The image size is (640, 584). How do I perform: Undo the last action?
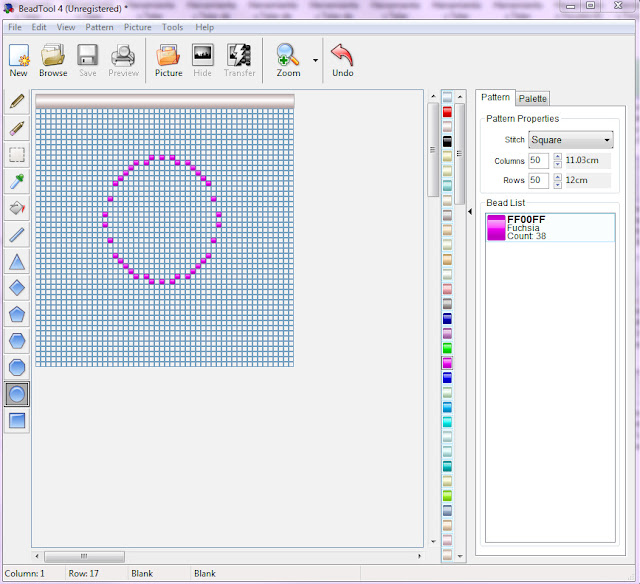(x=342, y=61)
